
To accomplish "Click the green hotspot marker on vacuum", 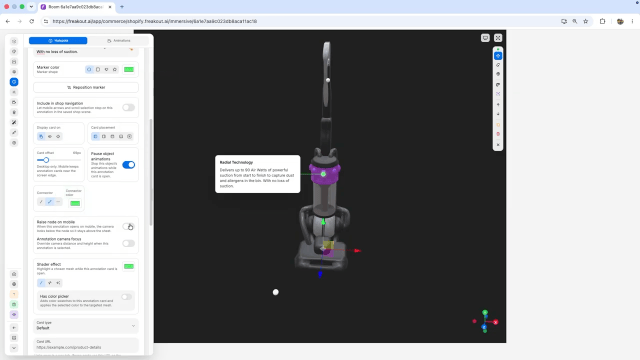I will (323, 174).
